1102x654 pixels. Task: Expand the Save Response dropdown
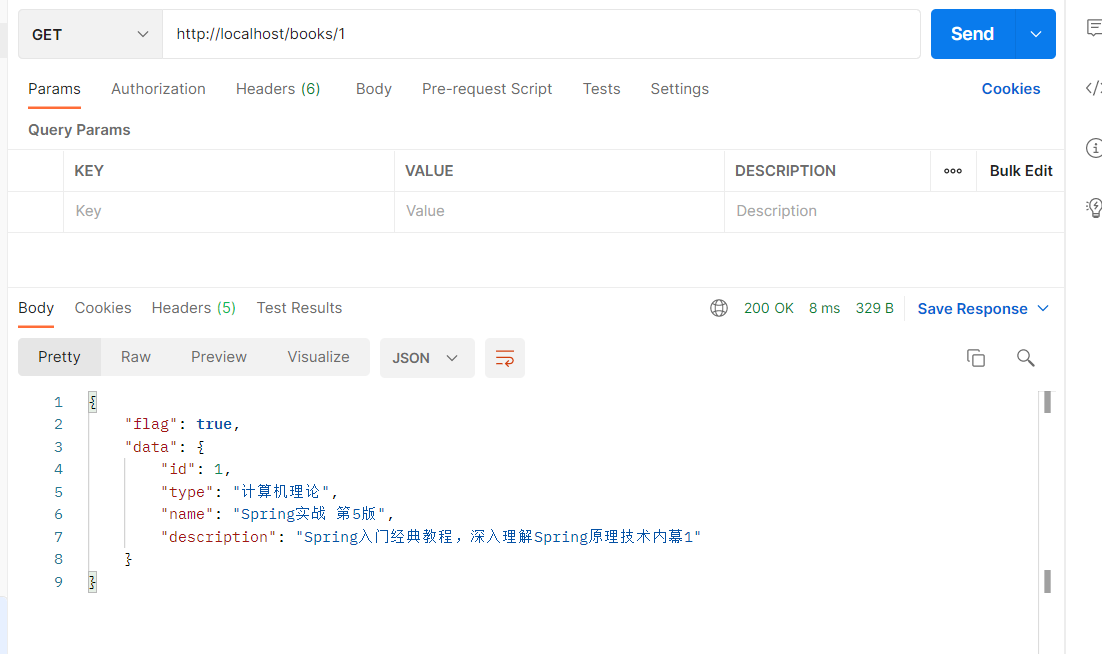click(1043, 308)
